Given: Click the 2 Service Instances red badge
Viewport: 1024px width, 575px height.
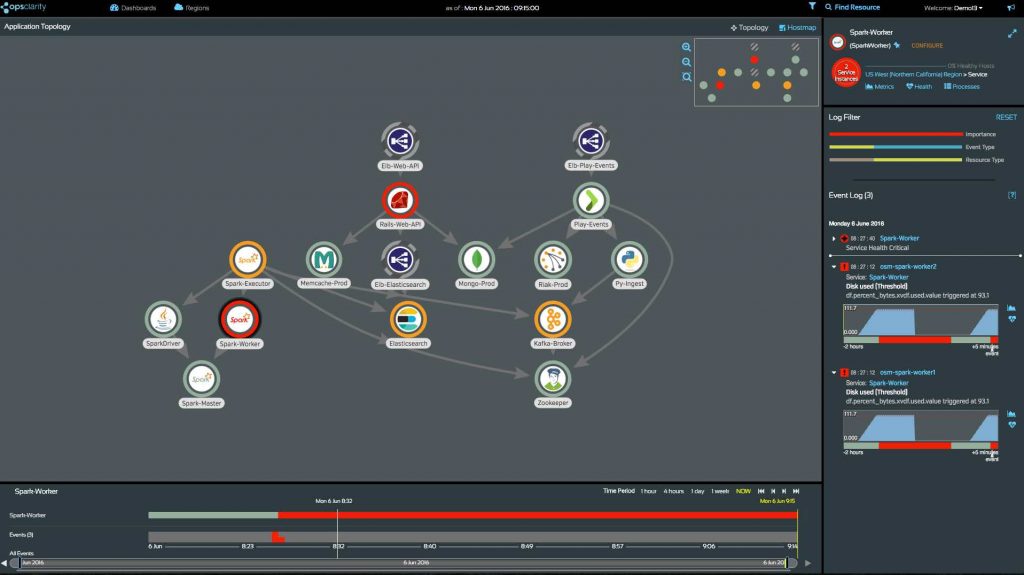Looking at the screenshot, I should 846,73.
